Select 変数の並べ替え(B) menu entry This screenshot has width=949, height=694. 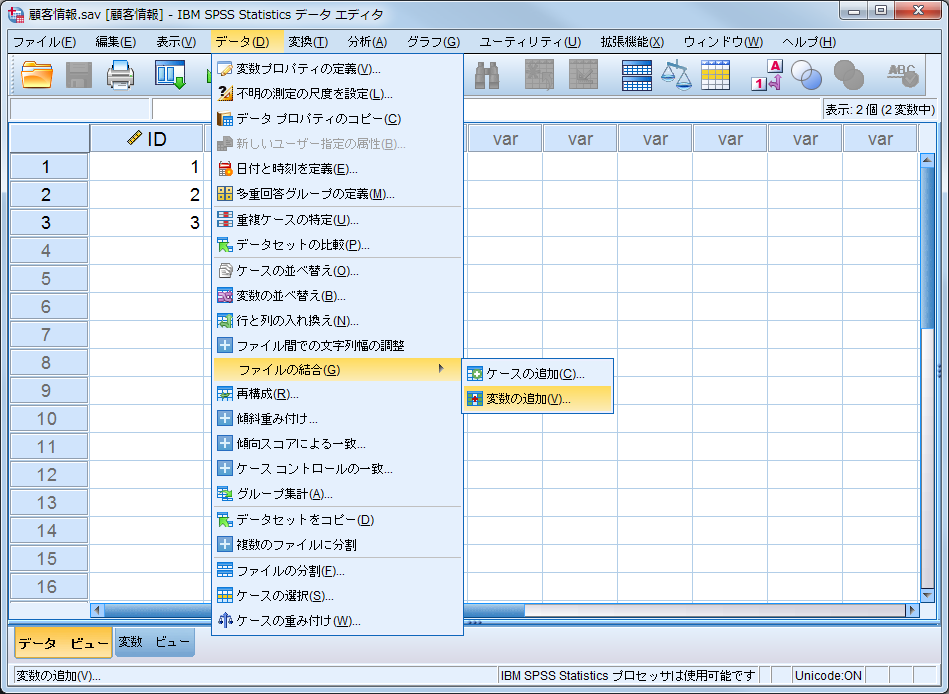tap(337, 296)
